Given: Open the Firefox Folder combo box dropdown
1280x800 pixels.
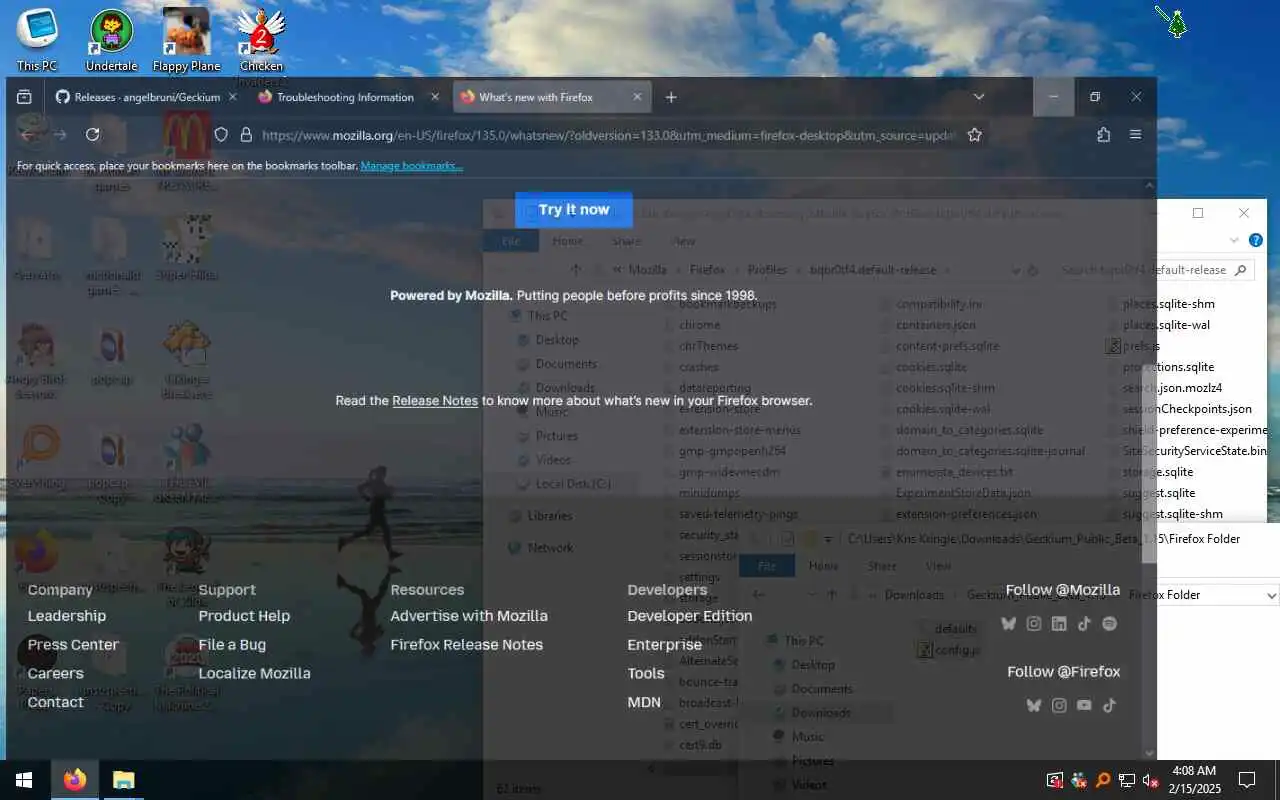Looking at the screenshot, I should (x=1271, y=595).
